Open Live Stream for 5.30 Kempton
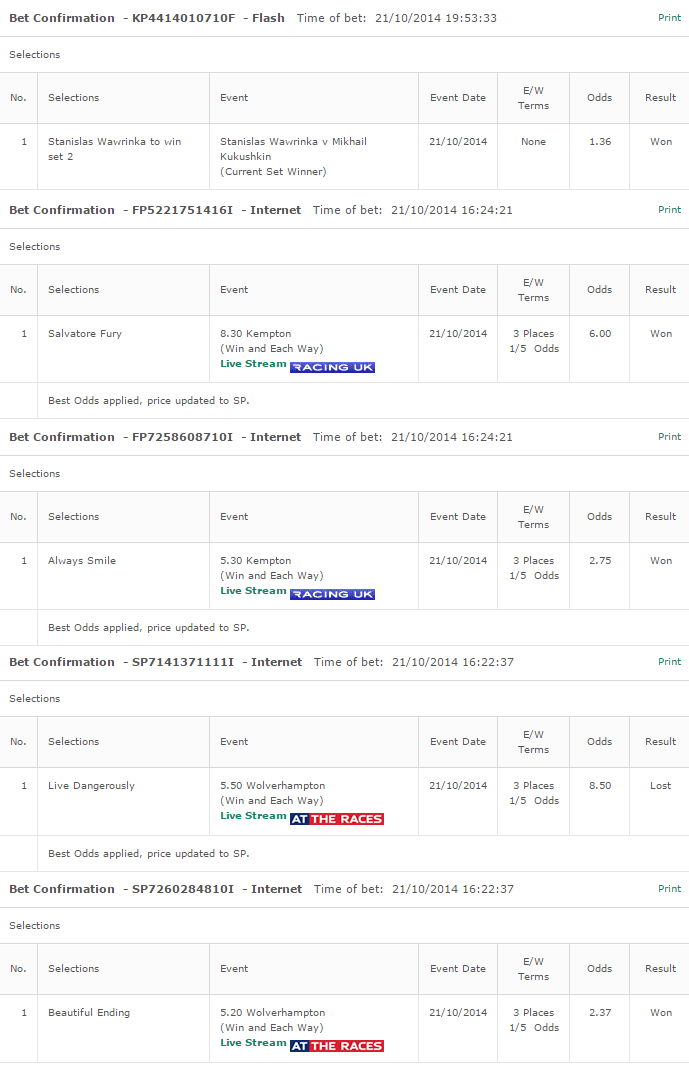689x1076 pixels. [253, 591]
